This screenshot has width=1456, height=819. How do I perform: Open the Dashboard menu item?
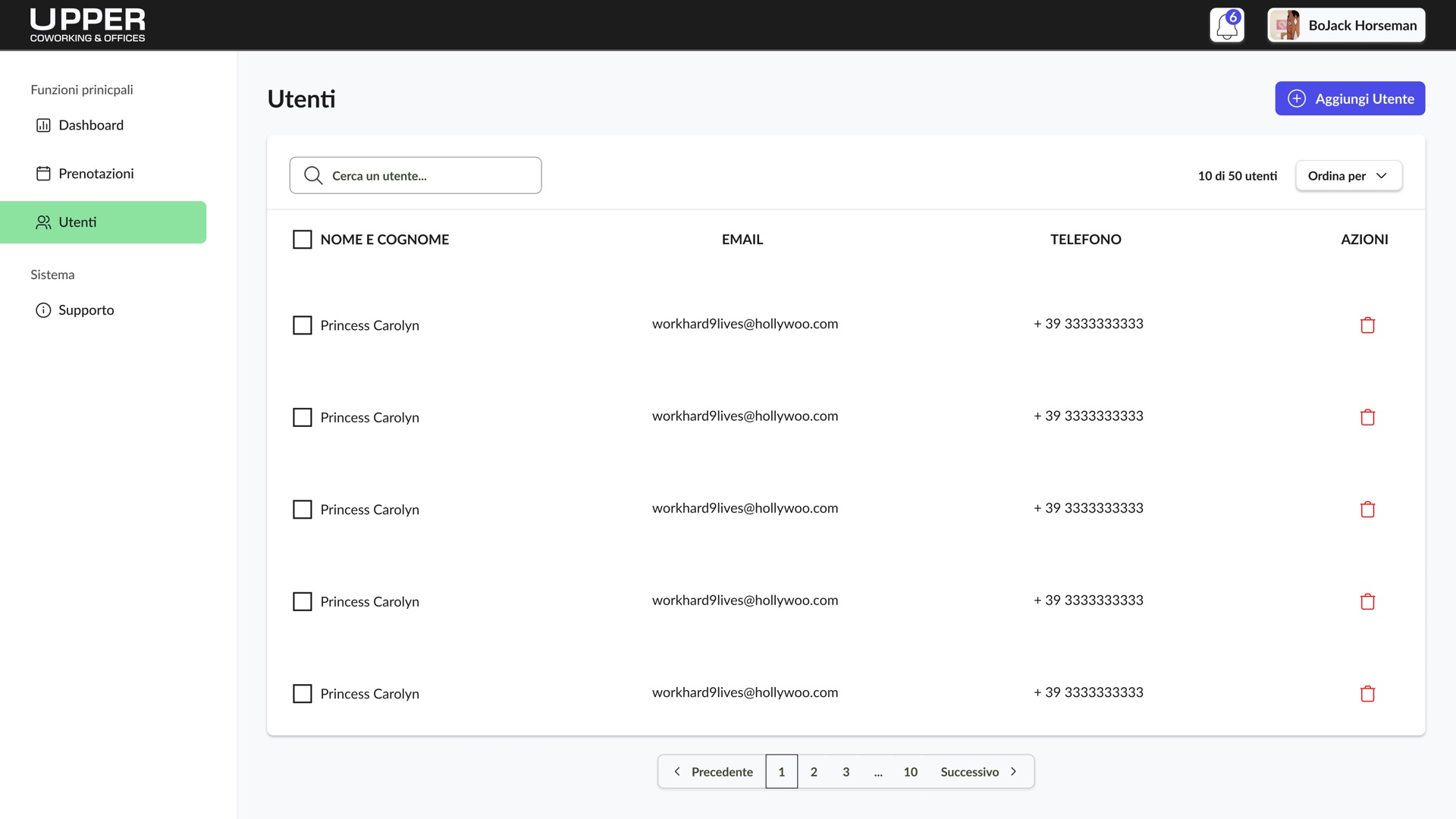coord(91,124)
